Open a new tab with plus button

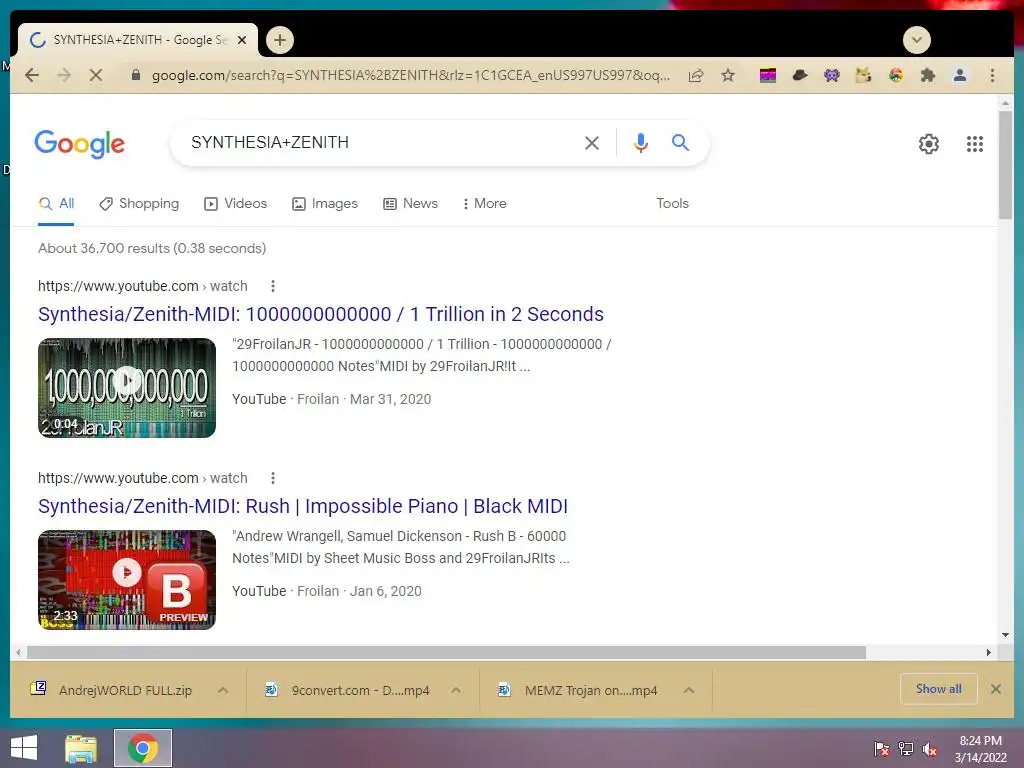coord(280,40)
